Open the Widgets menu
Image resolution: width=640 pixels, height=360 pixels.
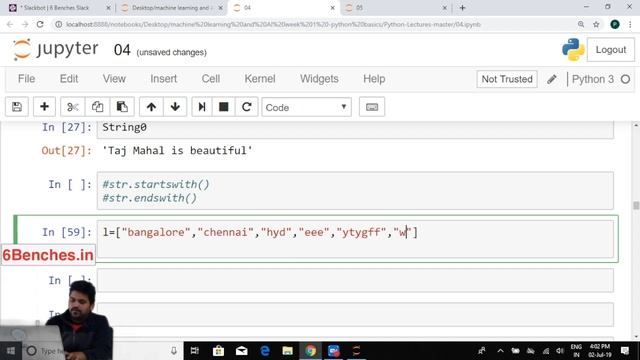pyautogui.click(x=319, y=79)
